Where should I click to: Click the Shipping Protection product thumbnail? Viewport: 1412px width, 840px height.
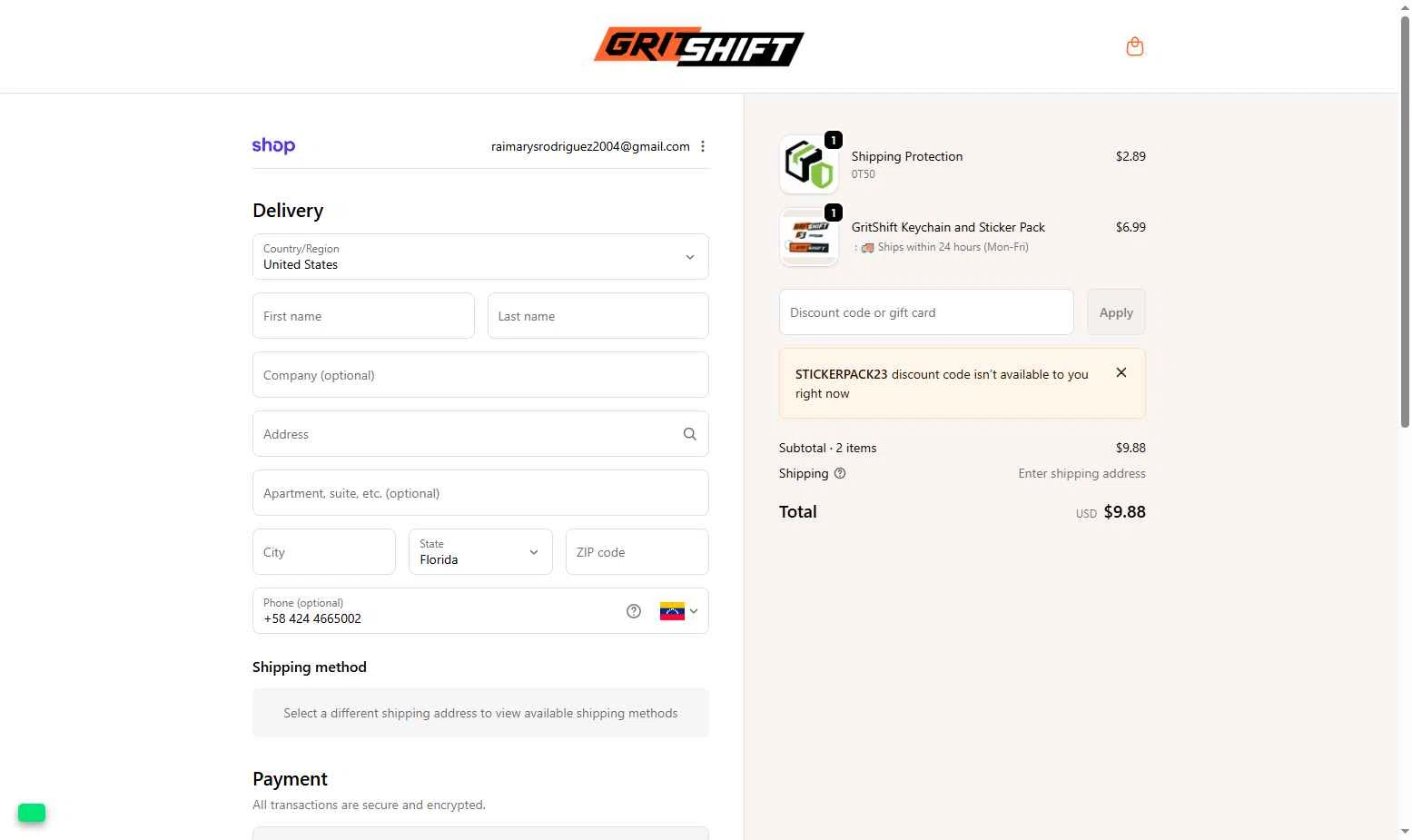coord(808,164)
